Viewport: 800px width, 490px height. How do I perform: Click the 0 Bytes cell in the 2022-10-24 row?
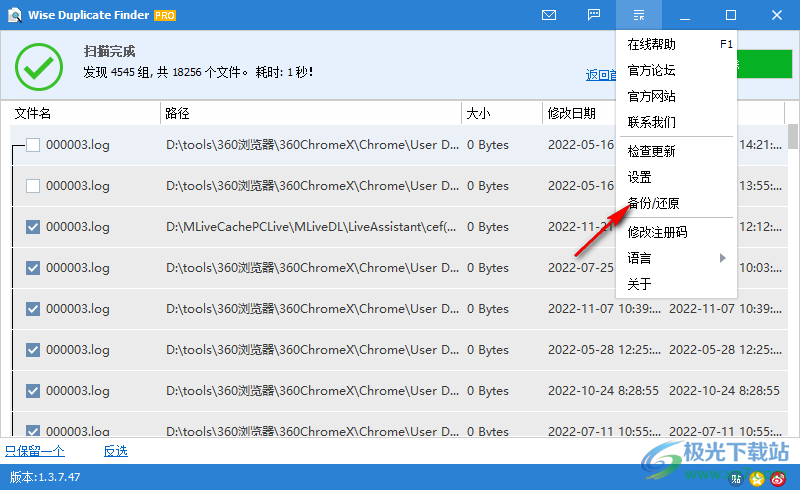coord(488,390)
